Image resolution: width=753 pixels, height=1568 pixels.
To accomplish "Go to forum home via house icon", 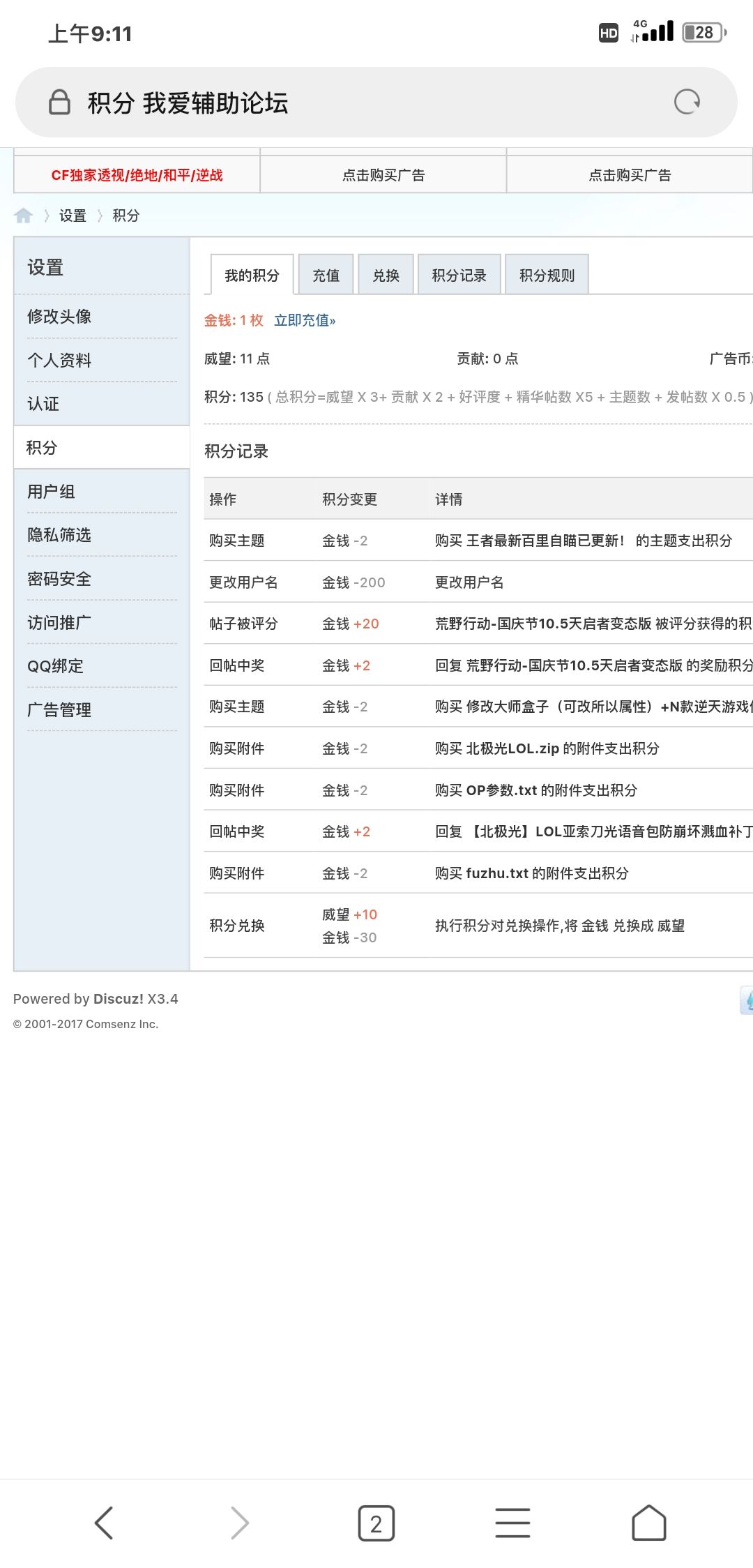I will 24,216.
